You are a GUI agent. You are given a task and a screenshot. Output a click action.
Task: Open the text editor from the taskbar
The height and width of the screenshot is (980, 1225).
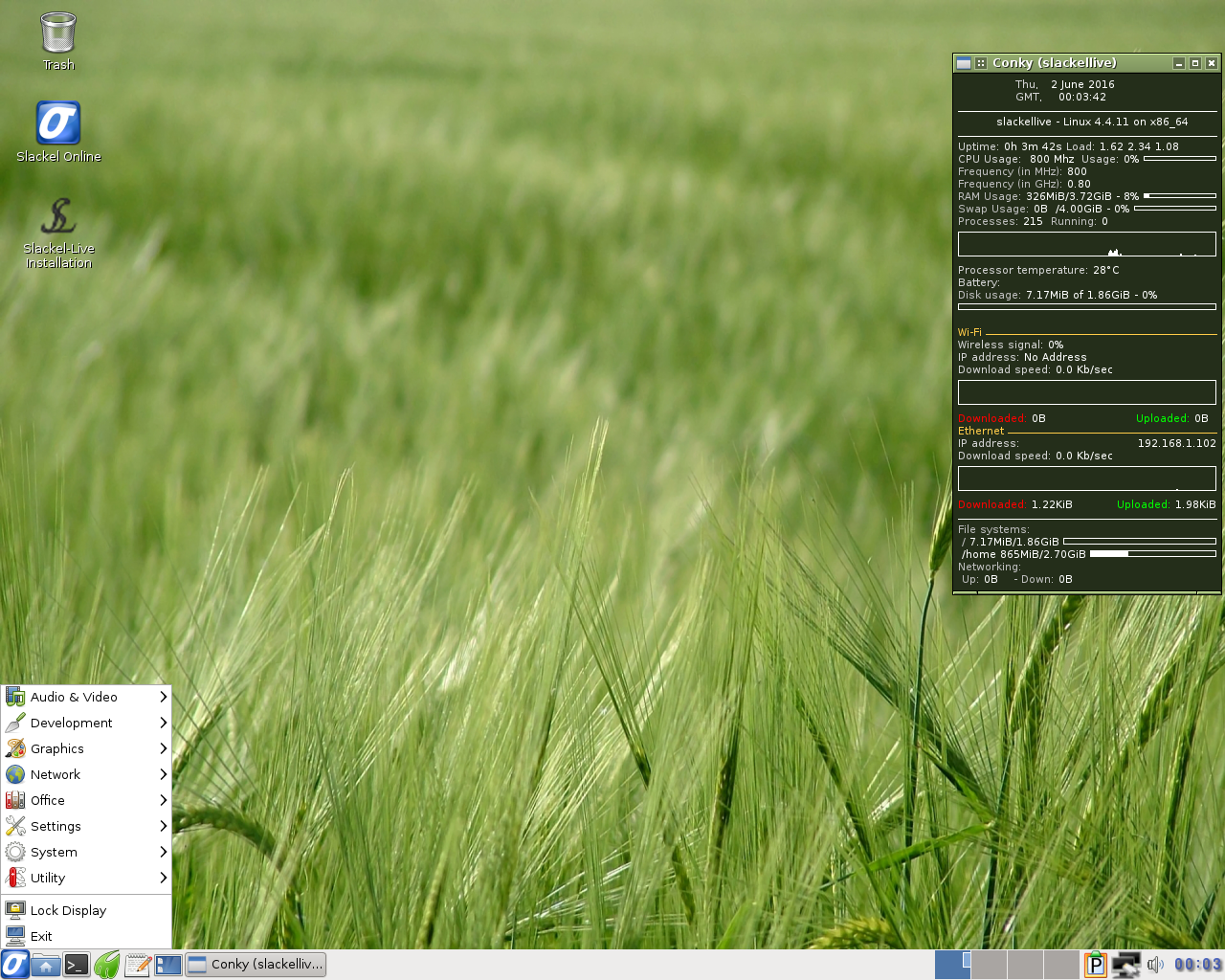point(138,965)
